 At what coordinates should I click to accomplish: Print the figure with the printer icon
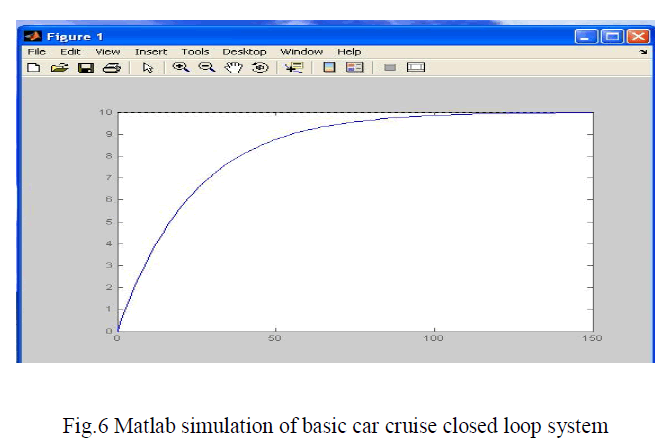(111, 68)
